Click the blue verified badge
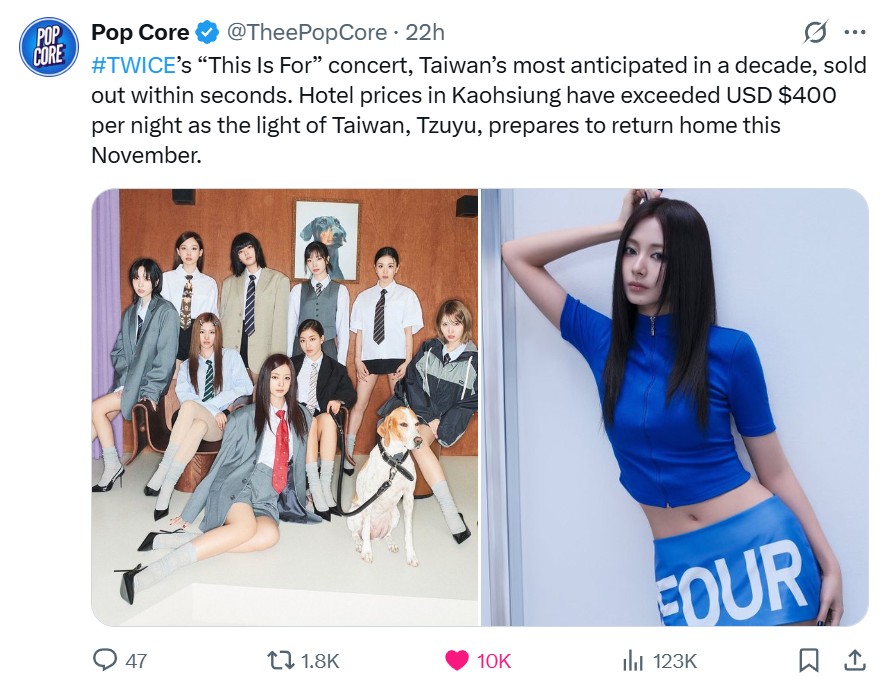Screen dimensions: 893x686 [207, 32]
